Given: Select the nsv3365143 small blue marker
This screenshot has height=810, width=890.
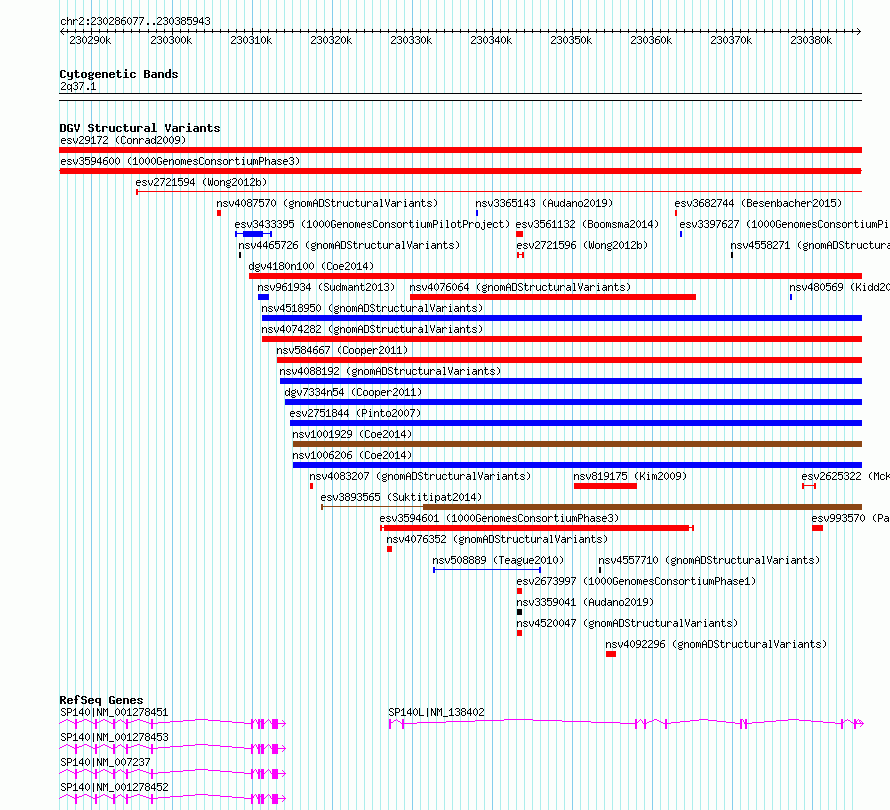Looking at the screenshot, I should tap(477, 213).
